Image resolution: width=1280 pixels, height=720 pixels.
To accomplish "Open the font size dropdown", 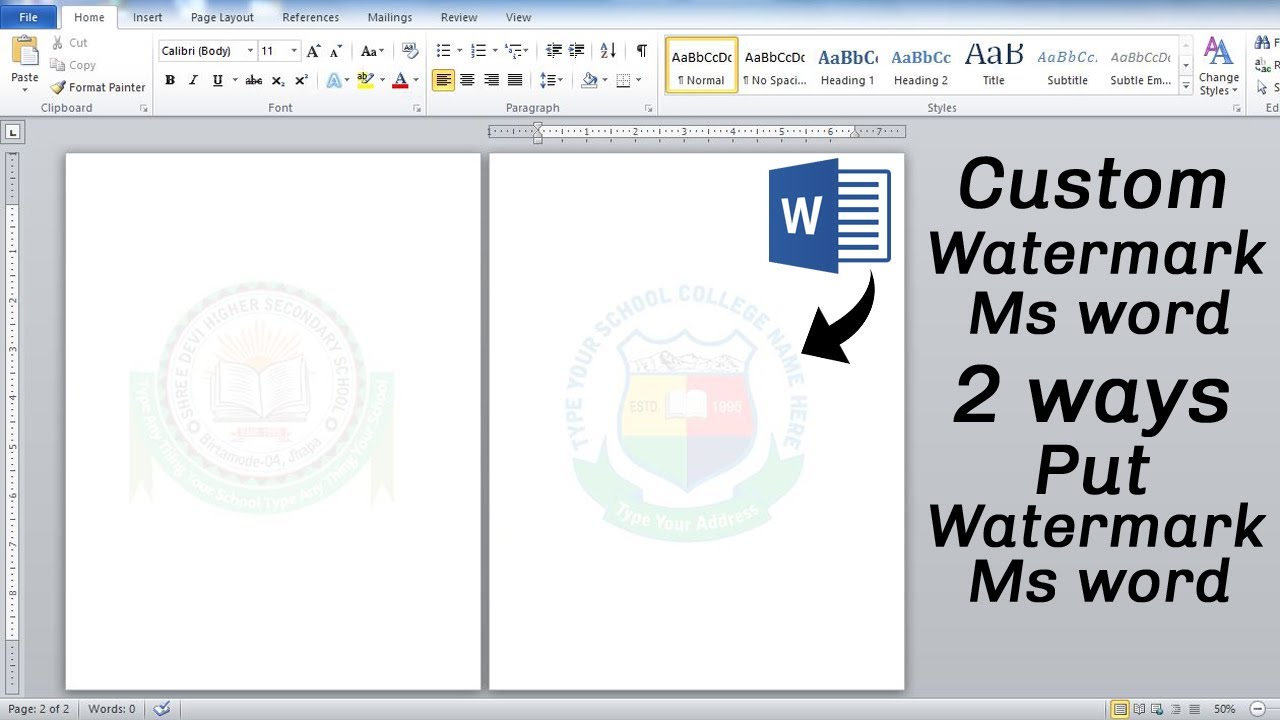I will click(x=294, y=51).
